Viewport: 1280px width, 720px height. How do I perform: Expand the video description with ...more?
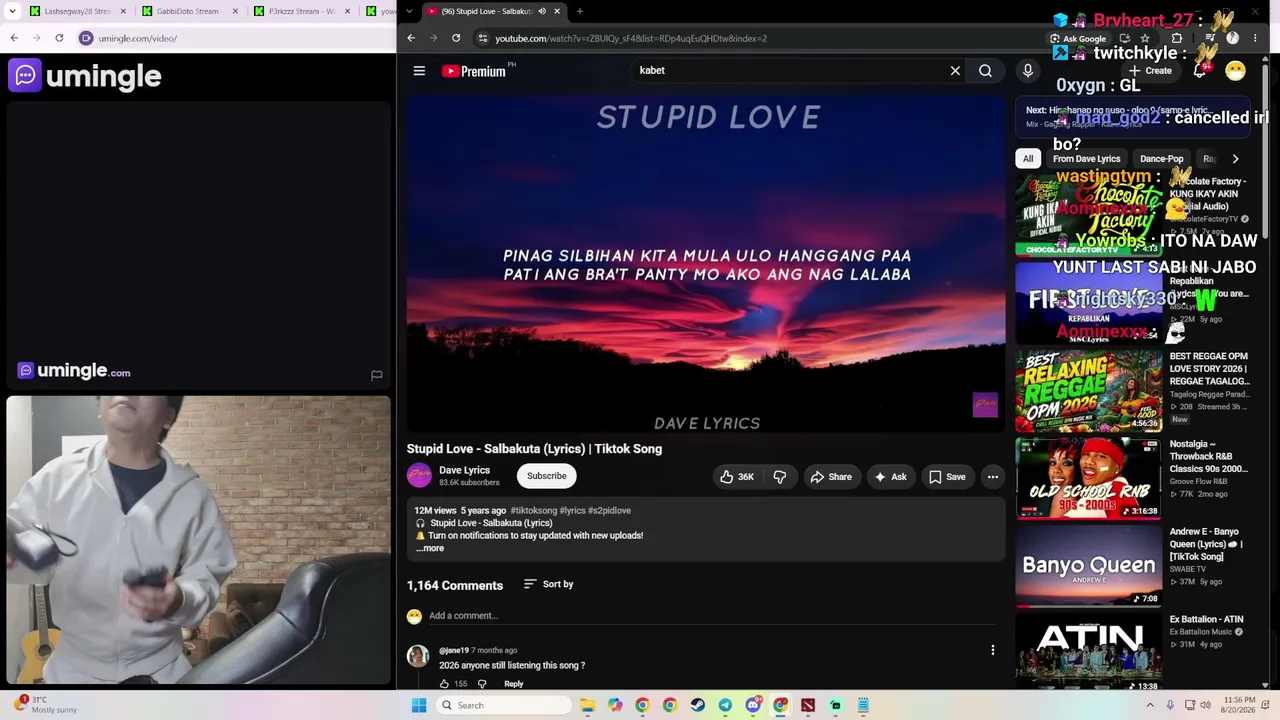(430, 548)
